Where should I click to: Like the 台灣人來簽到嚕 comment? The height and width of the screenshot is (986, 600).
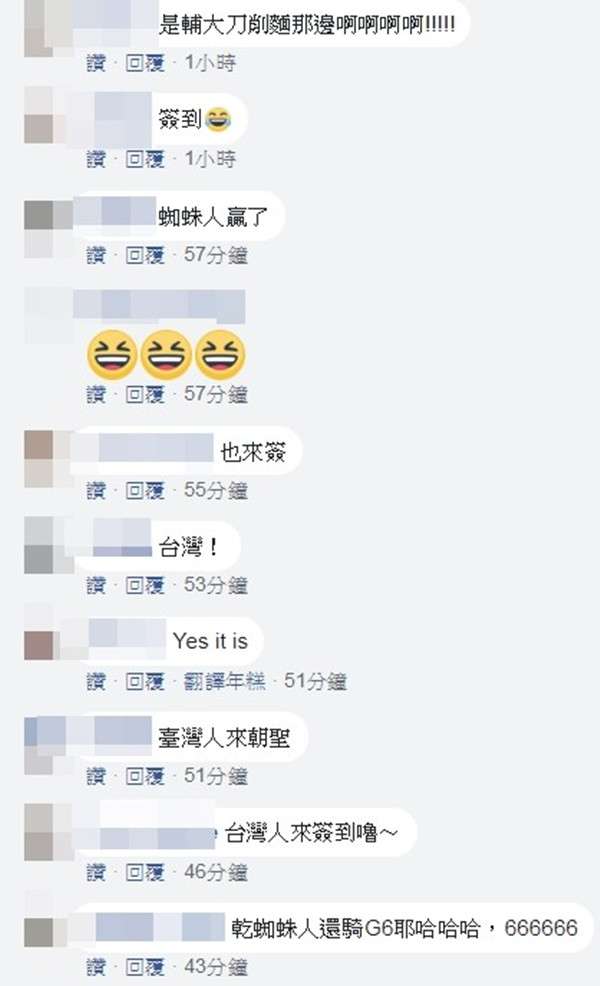(96, 872)
